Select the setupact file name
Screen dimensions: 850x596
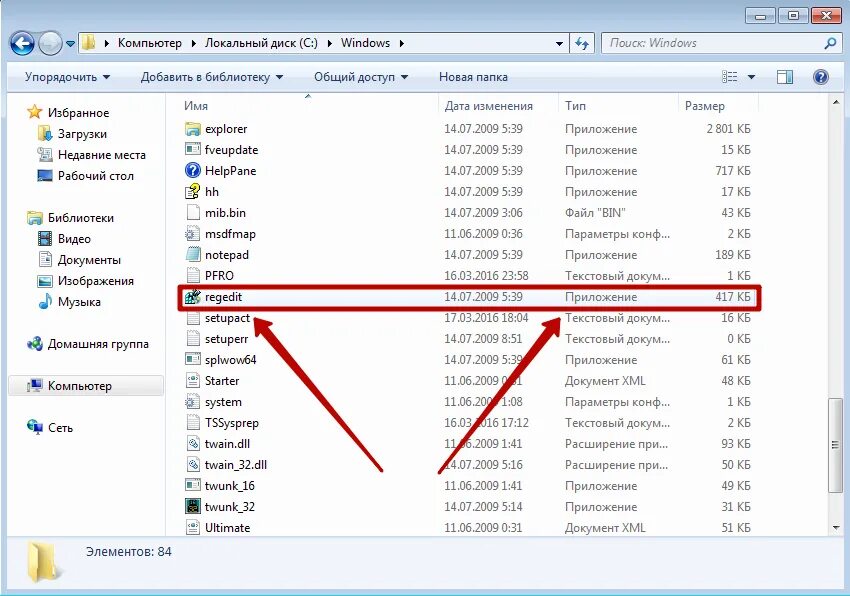(x=227, y=318)
